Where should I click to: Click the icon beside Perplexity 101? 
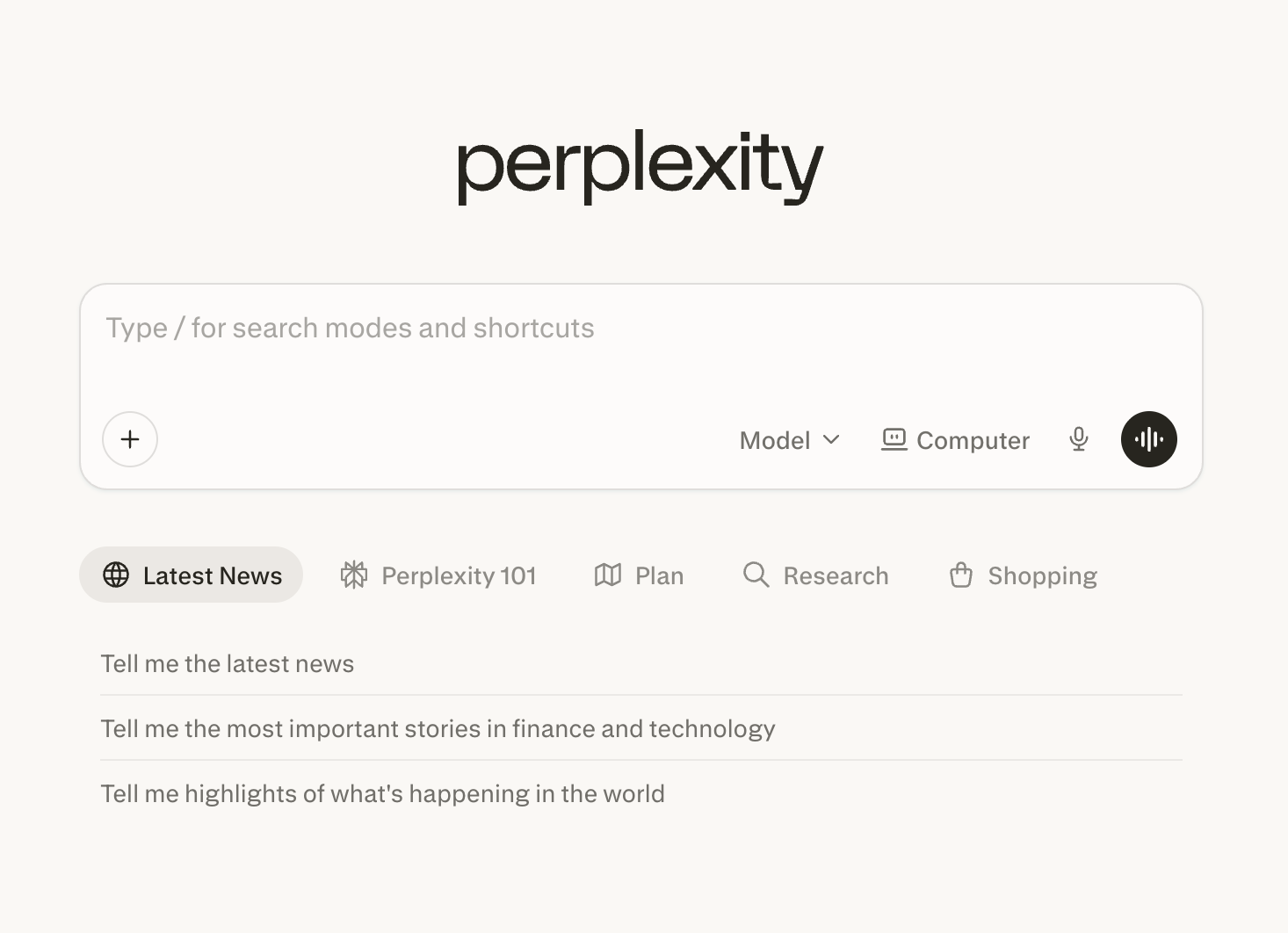tap(354, 575)
